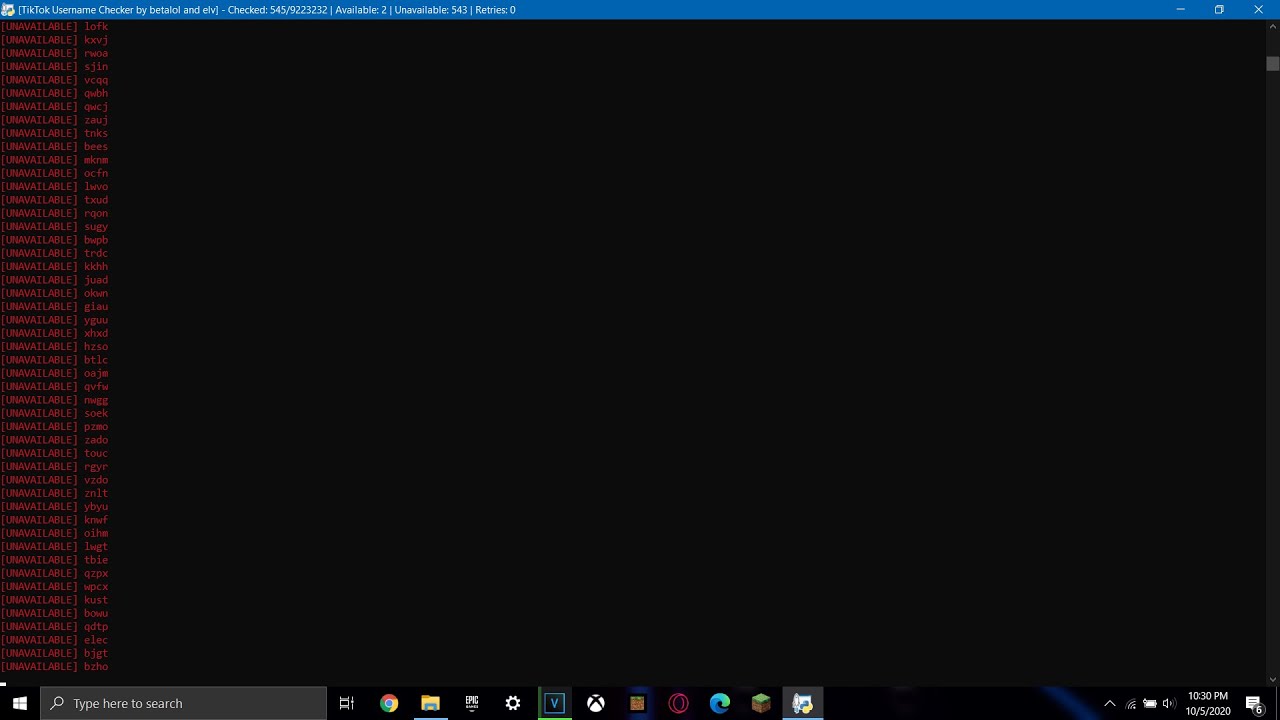The height and width of the screenshot is (720, 1280).
Task: Click the unavailable row for kxvj
Action: 54,40
